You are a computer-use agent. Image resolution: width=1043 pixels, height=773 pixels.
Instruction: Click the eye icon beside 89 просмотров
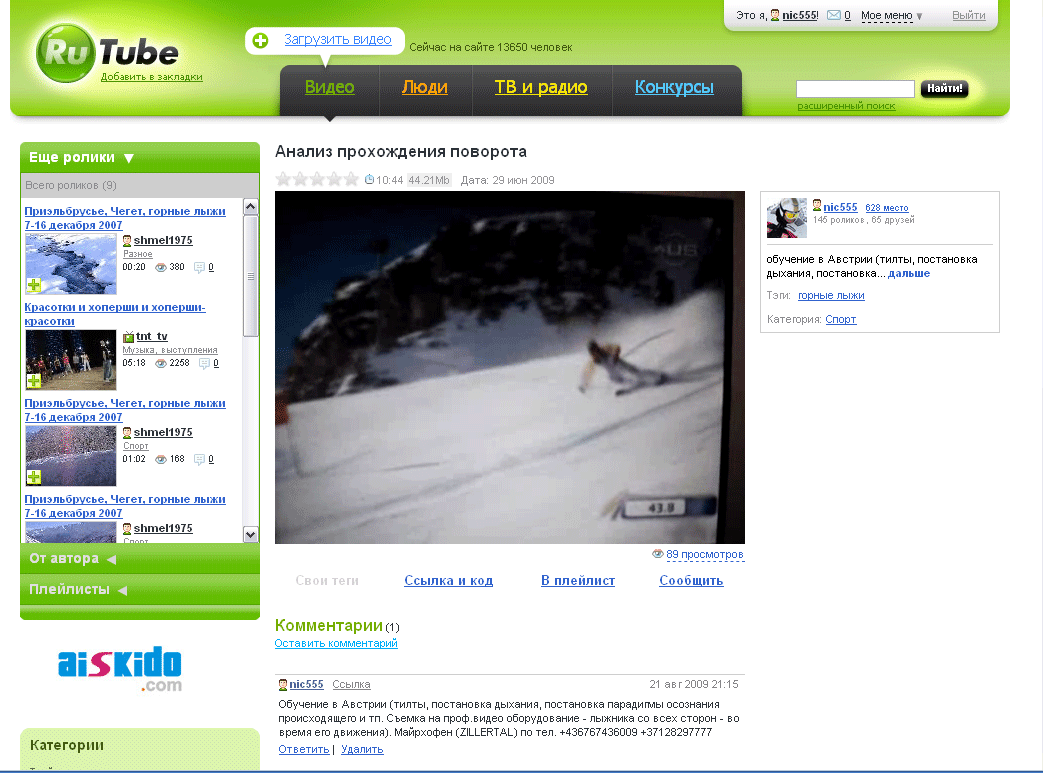[x=657, y=553]
